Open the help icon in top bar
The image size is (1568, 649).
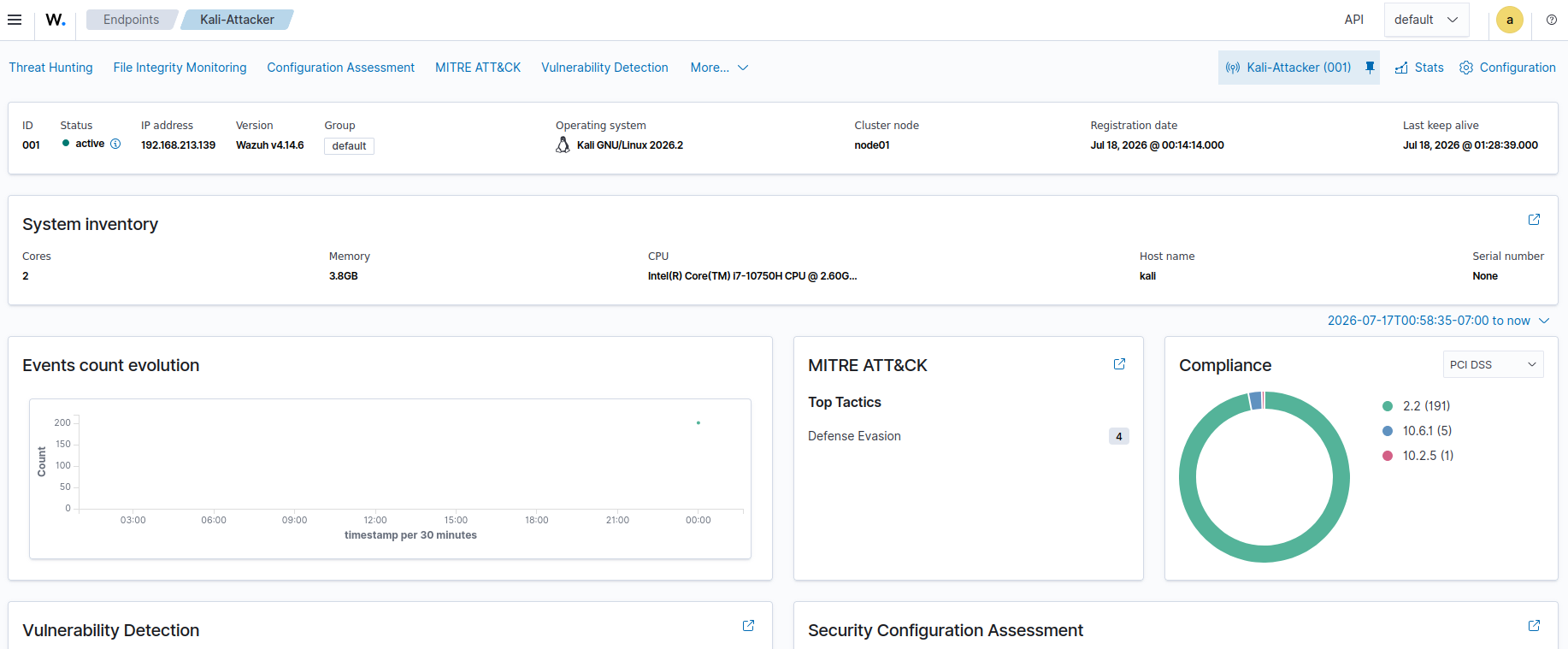point(1552,20)
